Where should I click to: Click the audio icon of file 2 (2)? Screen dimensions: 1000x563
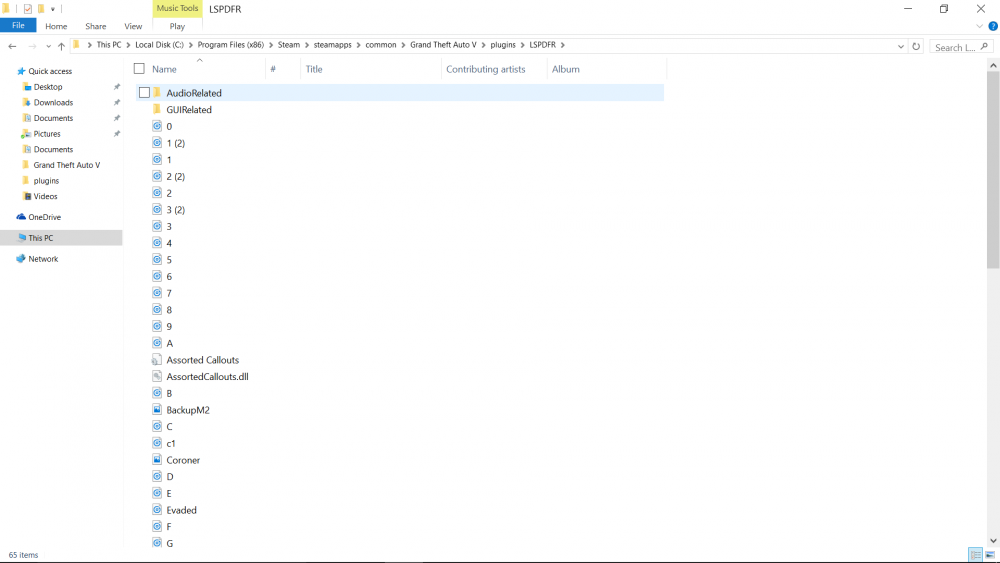coord(157,175)
